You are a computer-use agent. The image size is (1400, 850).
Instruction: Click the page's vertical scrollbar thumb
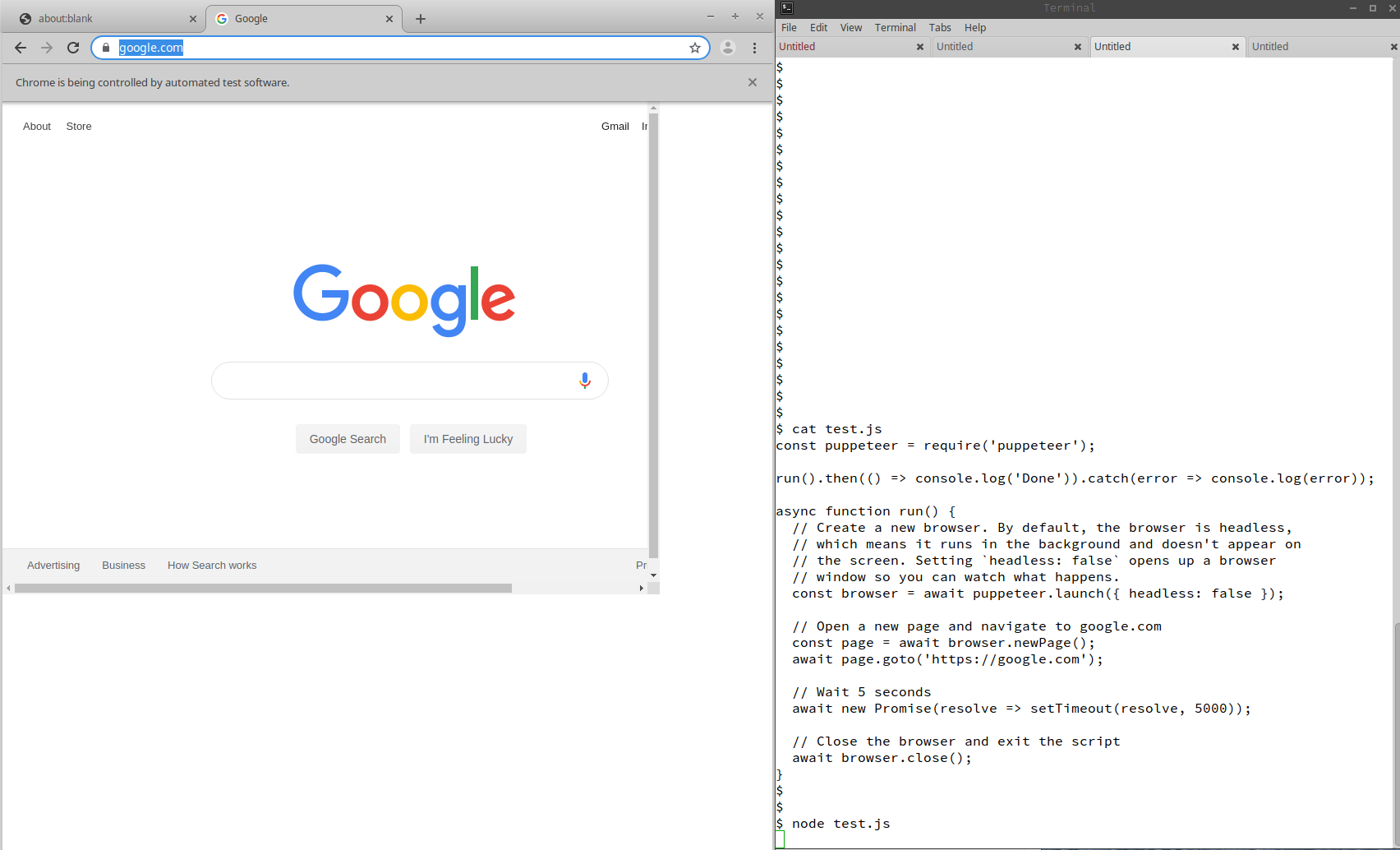tap(653, 335)
